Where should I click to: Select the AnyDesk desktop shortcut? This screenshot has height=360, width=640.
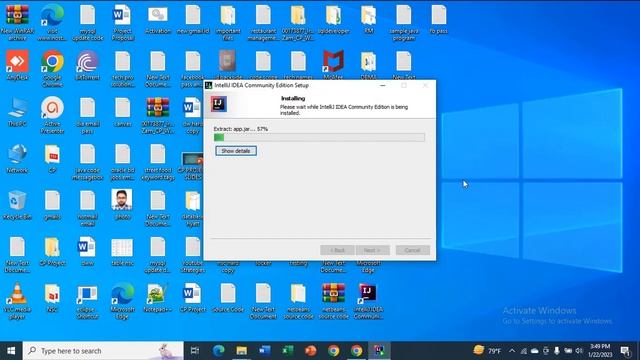[17, 66]
